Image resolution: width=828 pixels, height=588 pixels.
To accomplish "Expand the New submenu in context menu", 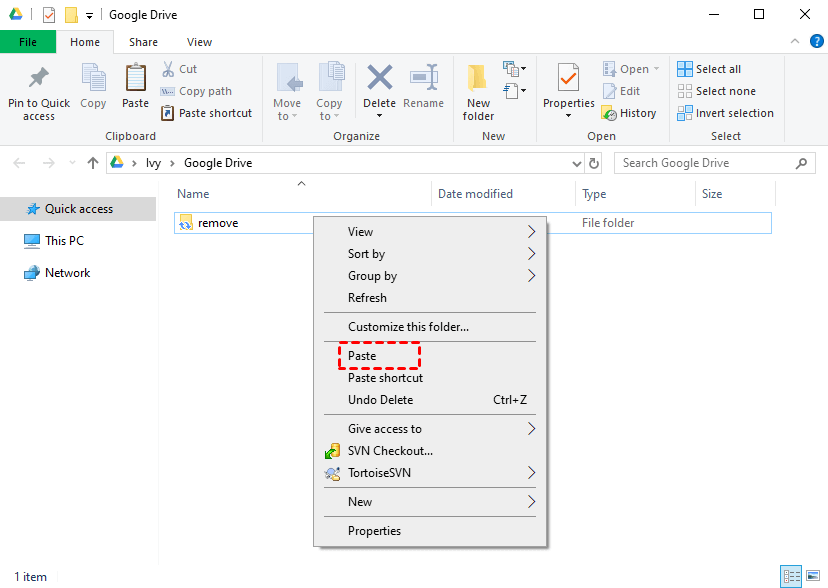I will click(x=430, y=502).
